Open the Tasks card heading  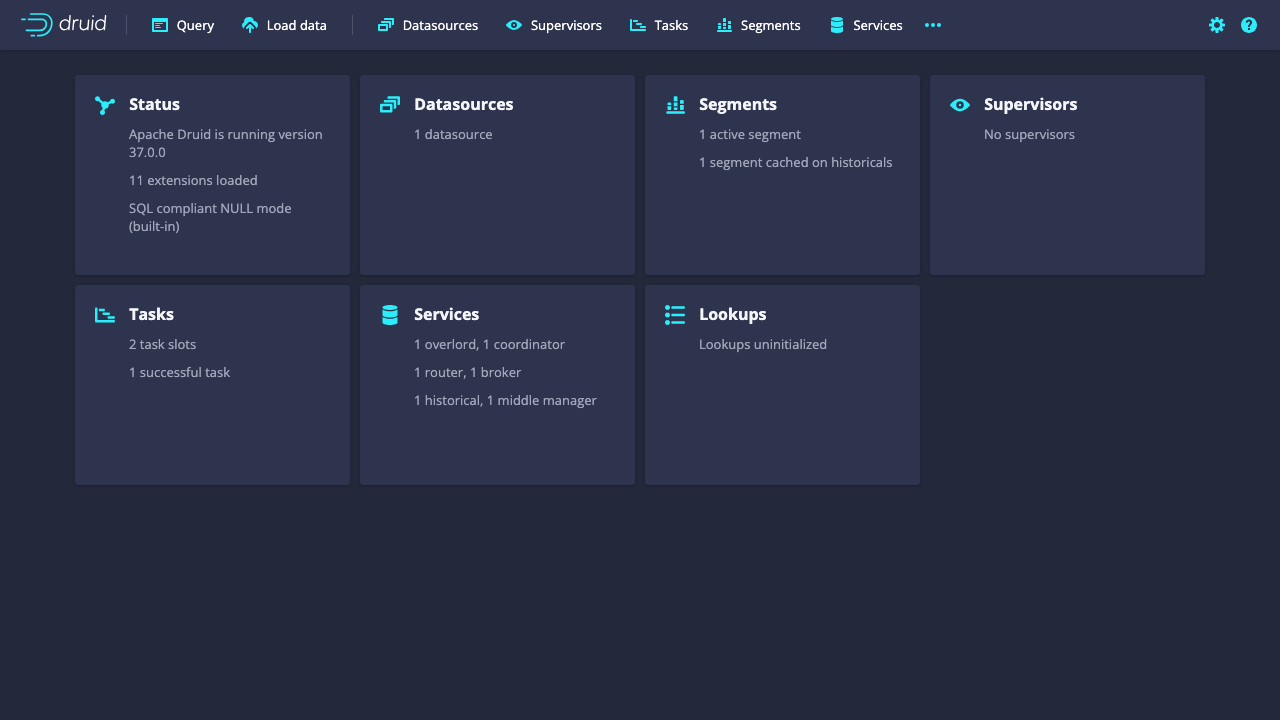tap(151, 314)
